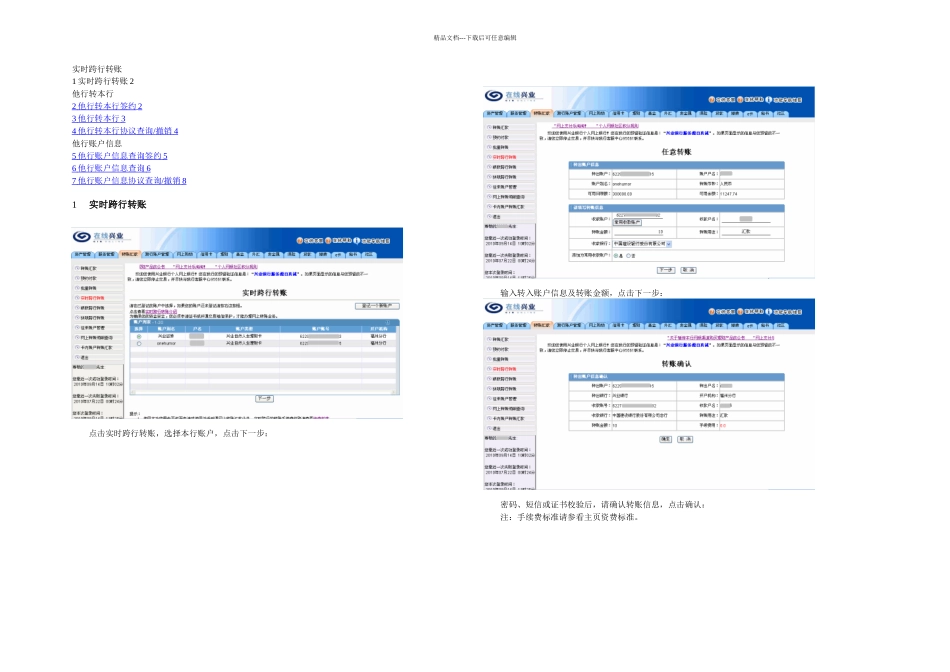Click the 收款户名 input in 任意转账 form
Image resolution: width=950 pixels, height=672 pixels.
click(x=746, y=219)
